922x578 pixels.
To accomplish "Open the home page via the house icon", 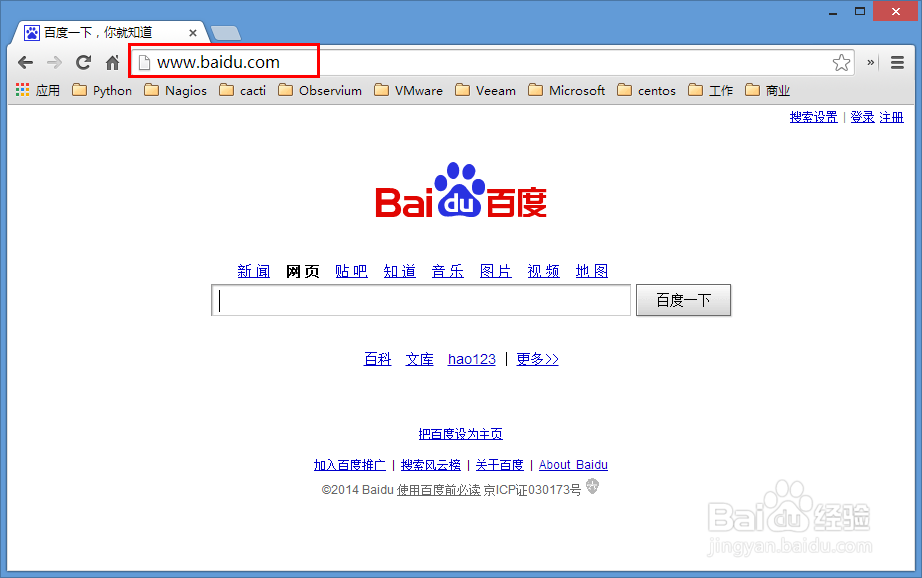I will [x=112, y=62].
